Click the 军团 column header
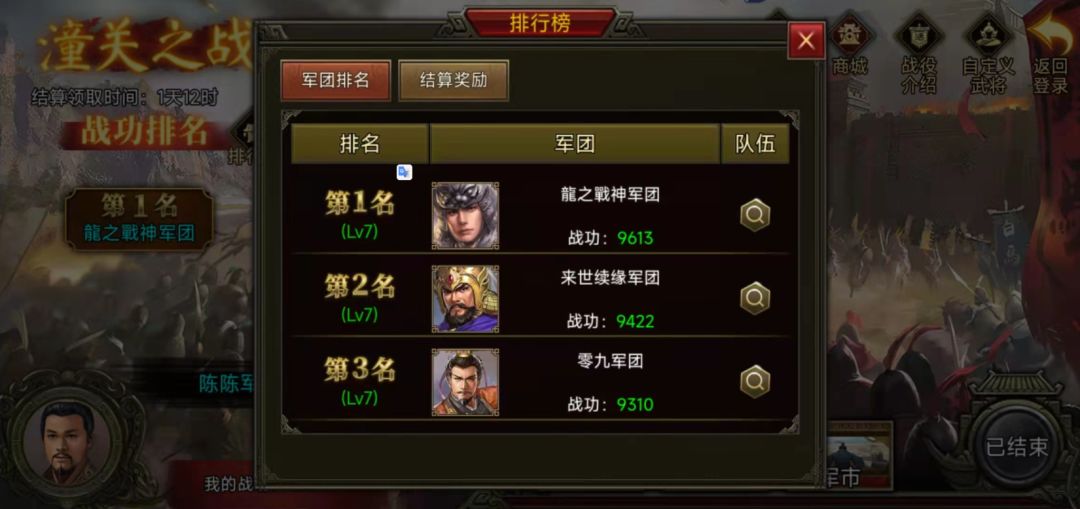Screen dimensions: 1080x509 (x=574, y=143)
